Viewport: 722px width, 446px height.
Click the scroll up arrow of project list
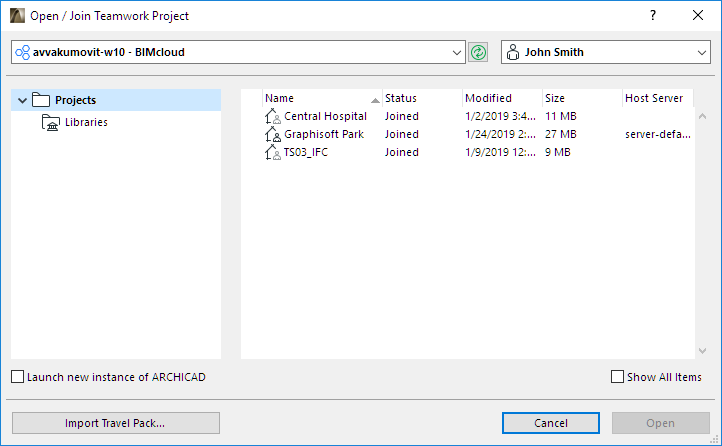click(702, 116)
